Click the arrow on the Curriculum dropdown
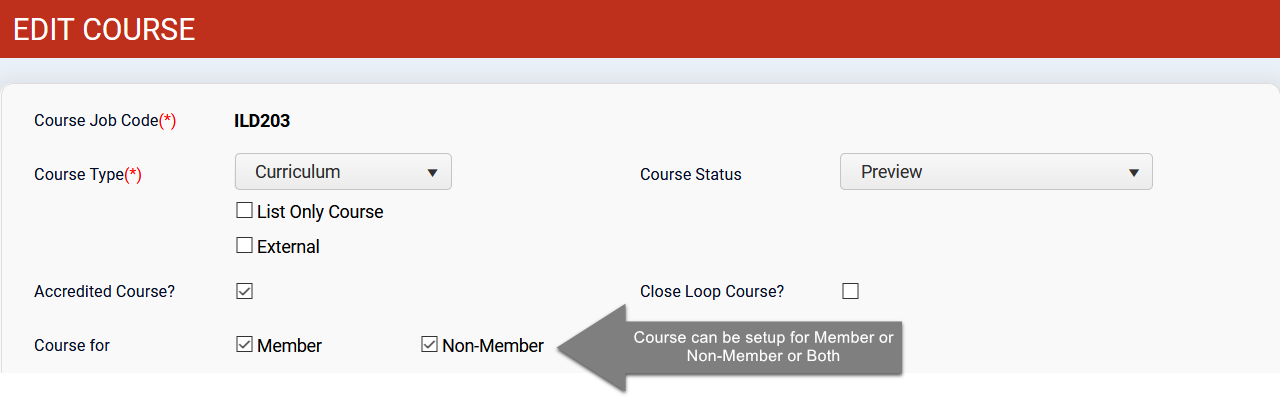Screen dimensions: 1280x400 (x=432, y=173)
